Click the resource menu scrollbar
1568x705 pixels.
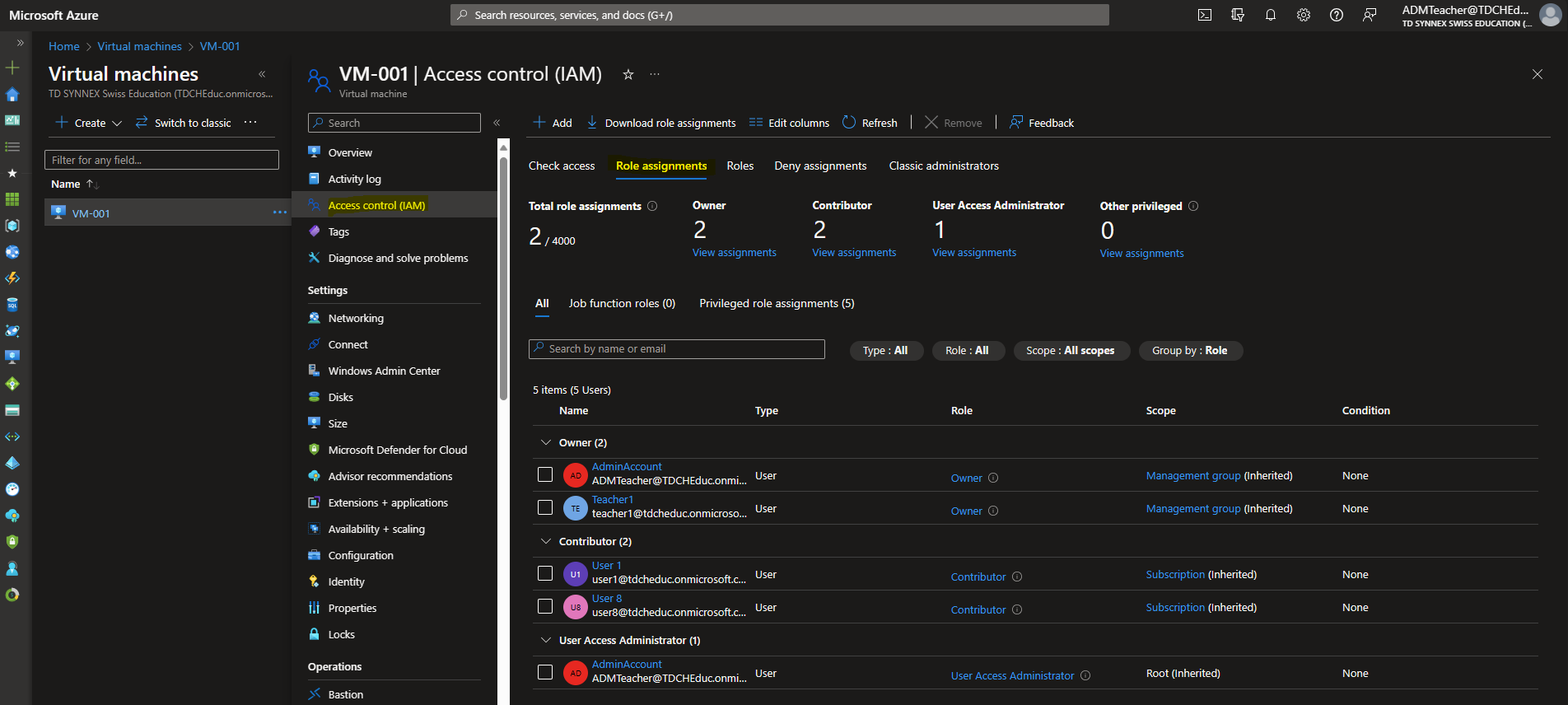(x=503, y=277)
